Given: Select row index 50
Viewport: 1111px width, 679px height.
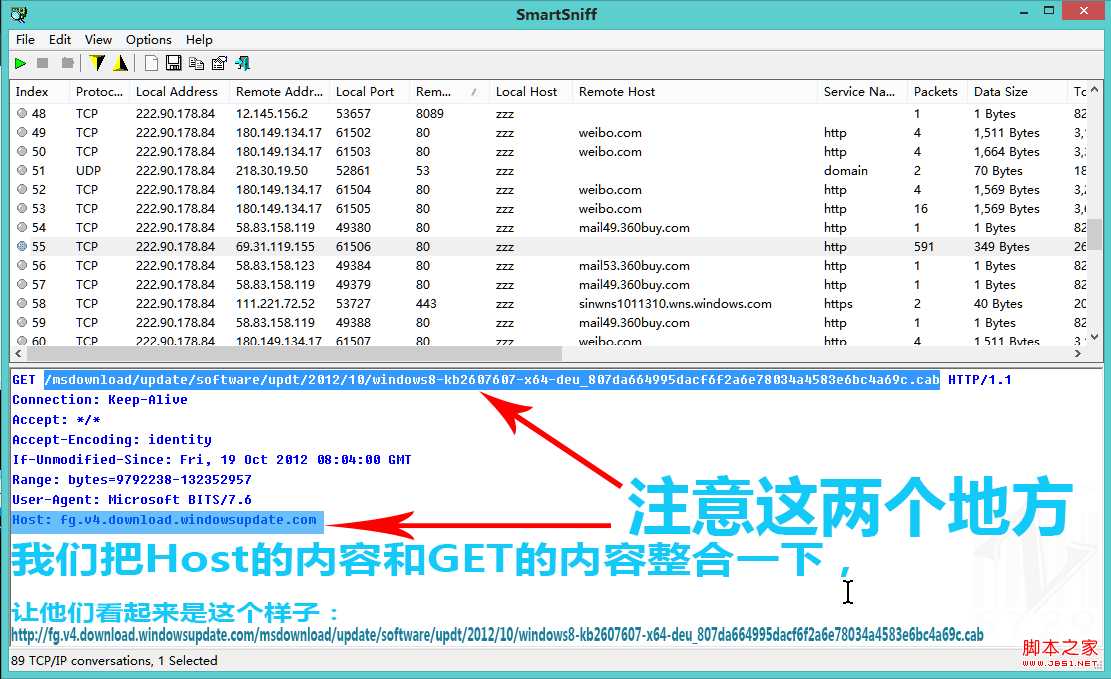Looking at the screenshot, I should (549, 152).
